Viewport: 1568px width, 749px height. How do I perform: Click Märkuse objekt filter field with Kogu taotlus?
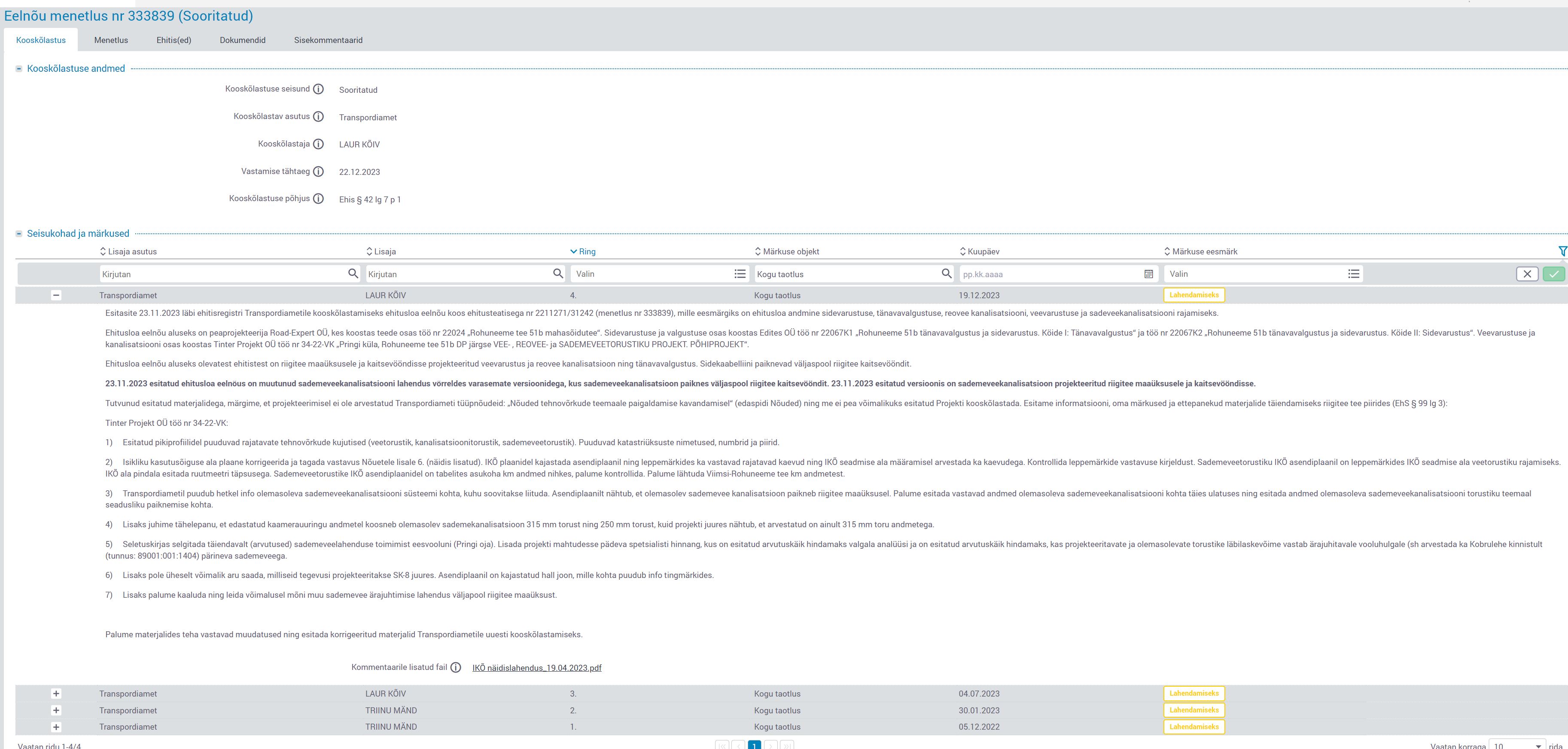click(854, 274)
